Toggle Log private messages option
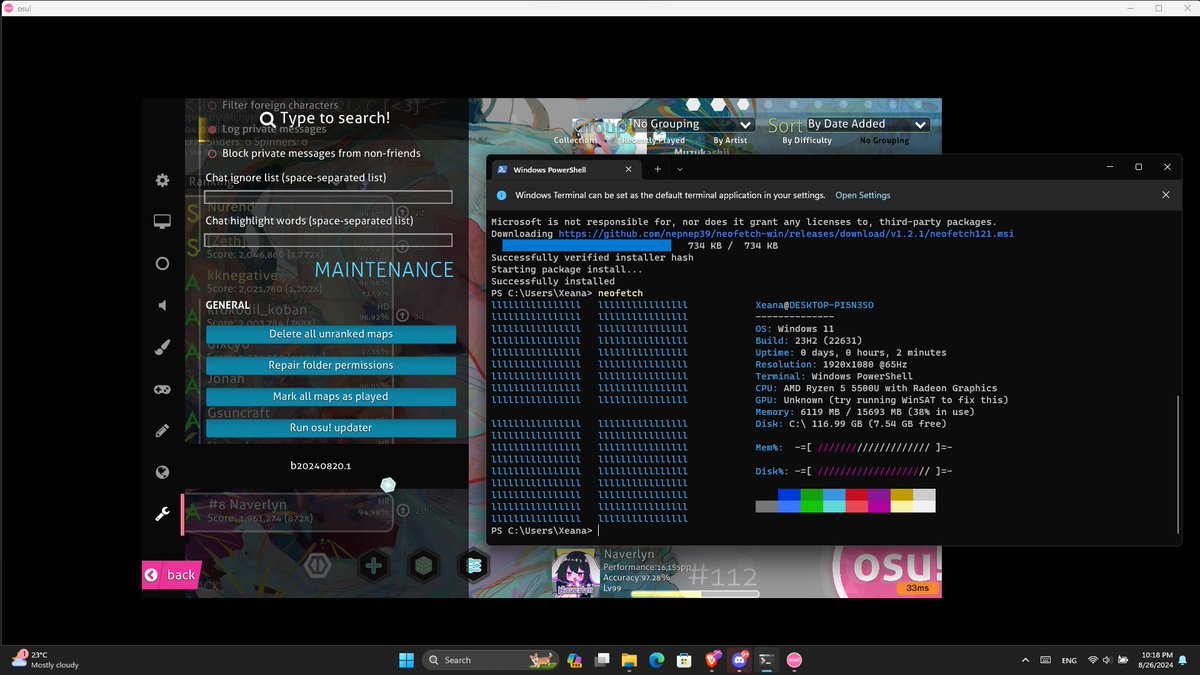Screen dimensions: 1200x675 click(x=267, y=129)
